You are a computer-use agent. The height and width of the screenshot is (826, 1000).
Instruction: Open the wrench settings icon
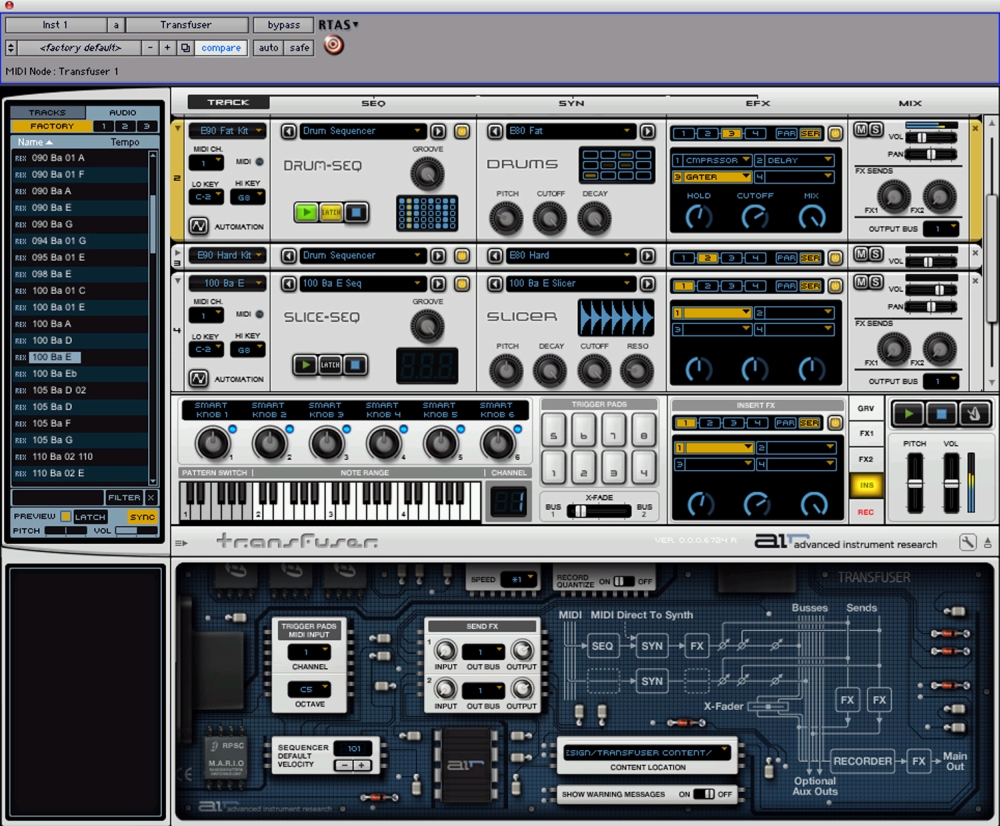(967, 542)
